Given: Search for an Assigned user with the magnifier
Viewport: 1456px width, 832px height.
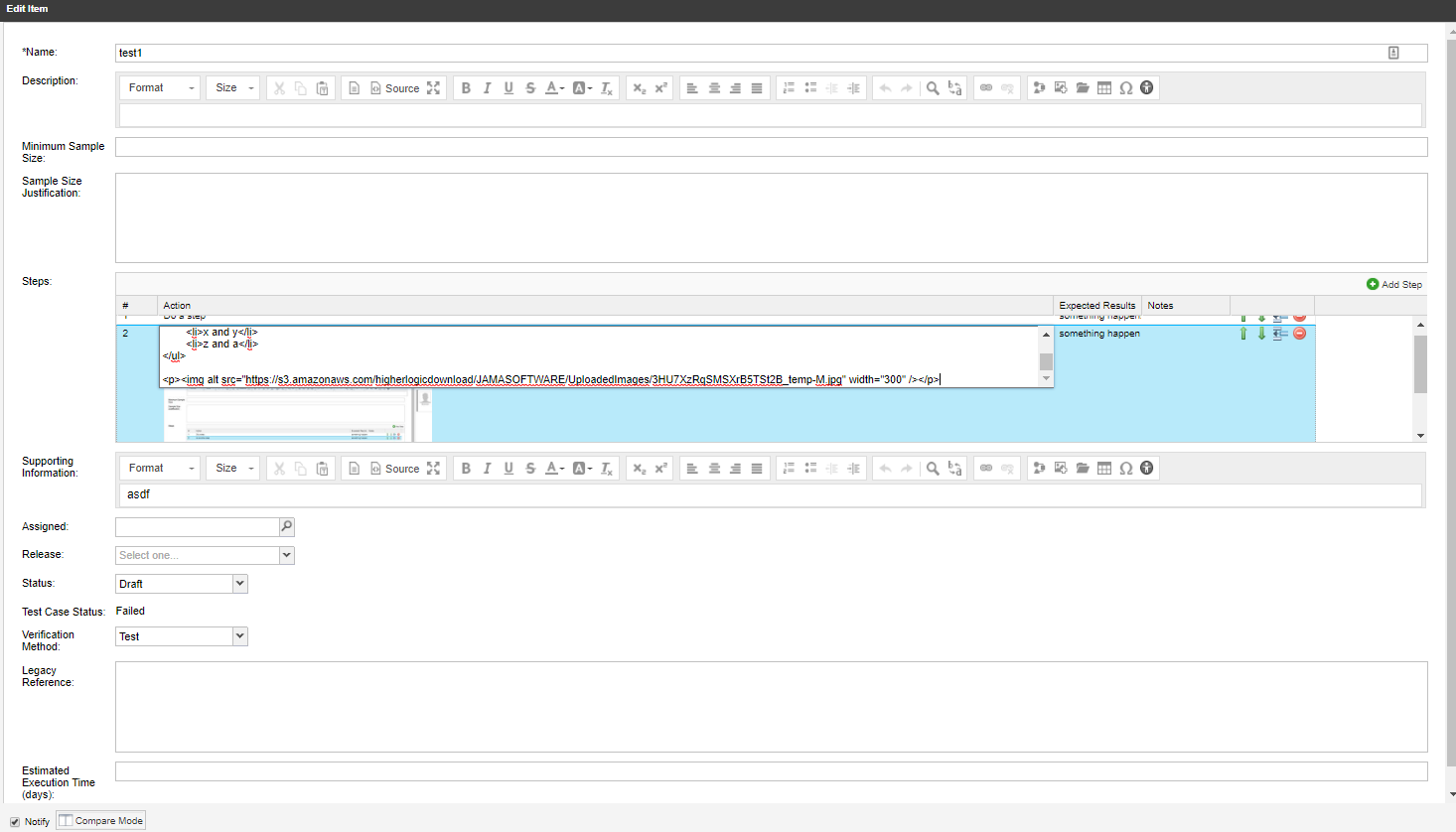Looking at the screenshot, I should pyautogui.click(x=286, y=526).
